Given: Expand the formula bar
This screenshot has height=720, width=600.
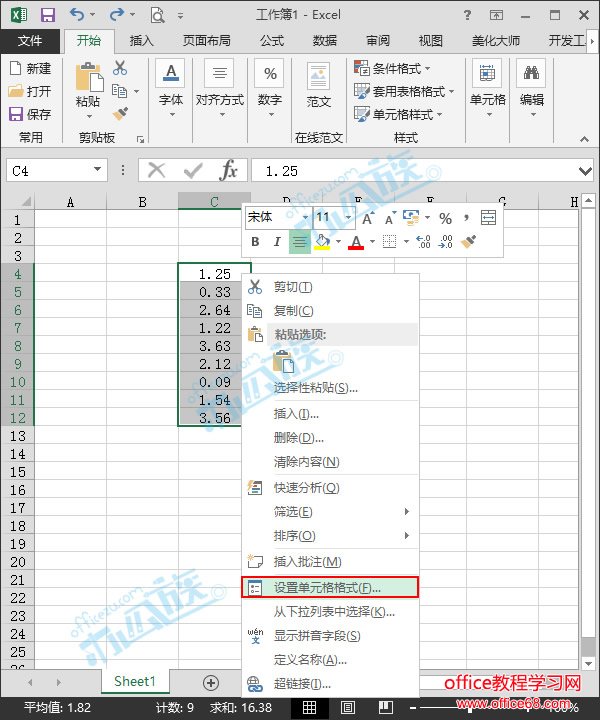Looking at the screenshot, I should tap(585, 171).
